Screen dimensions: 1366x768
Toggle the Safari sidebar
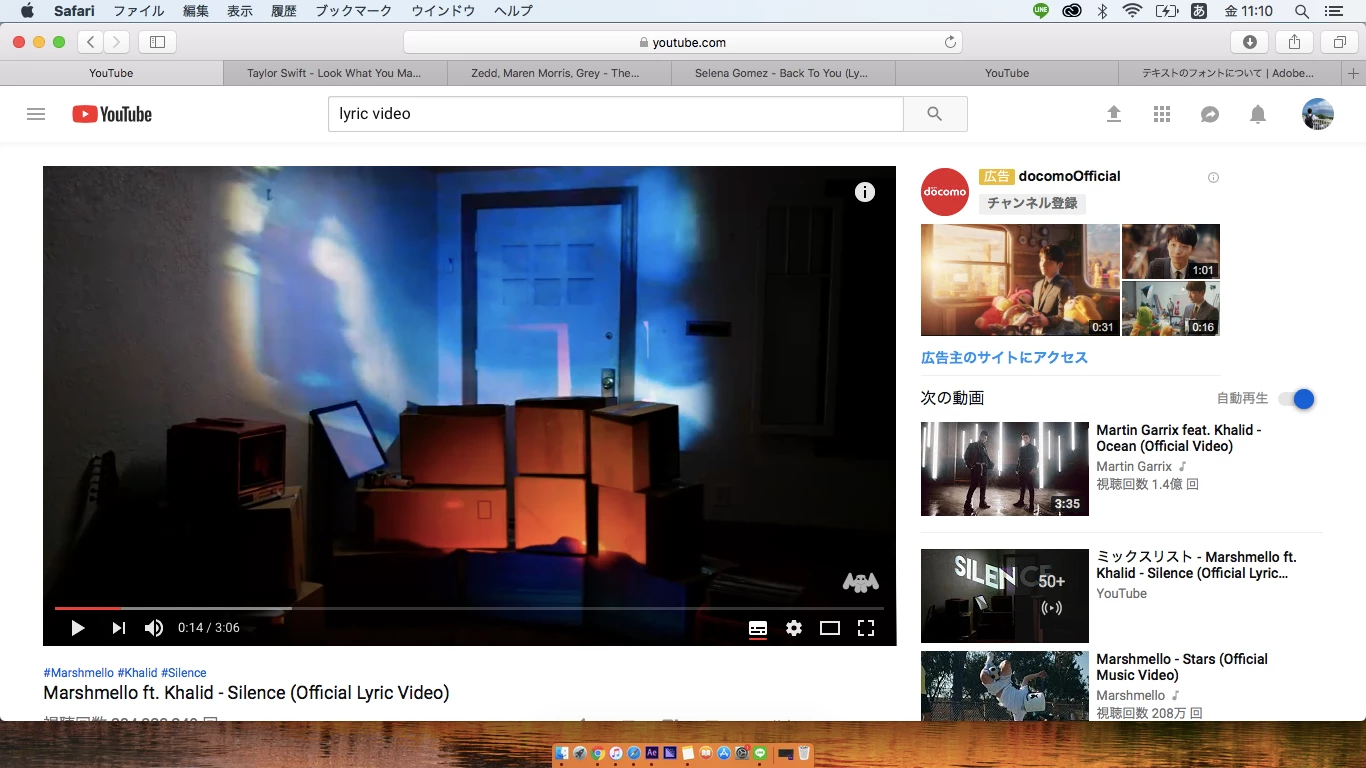(157, 42)
